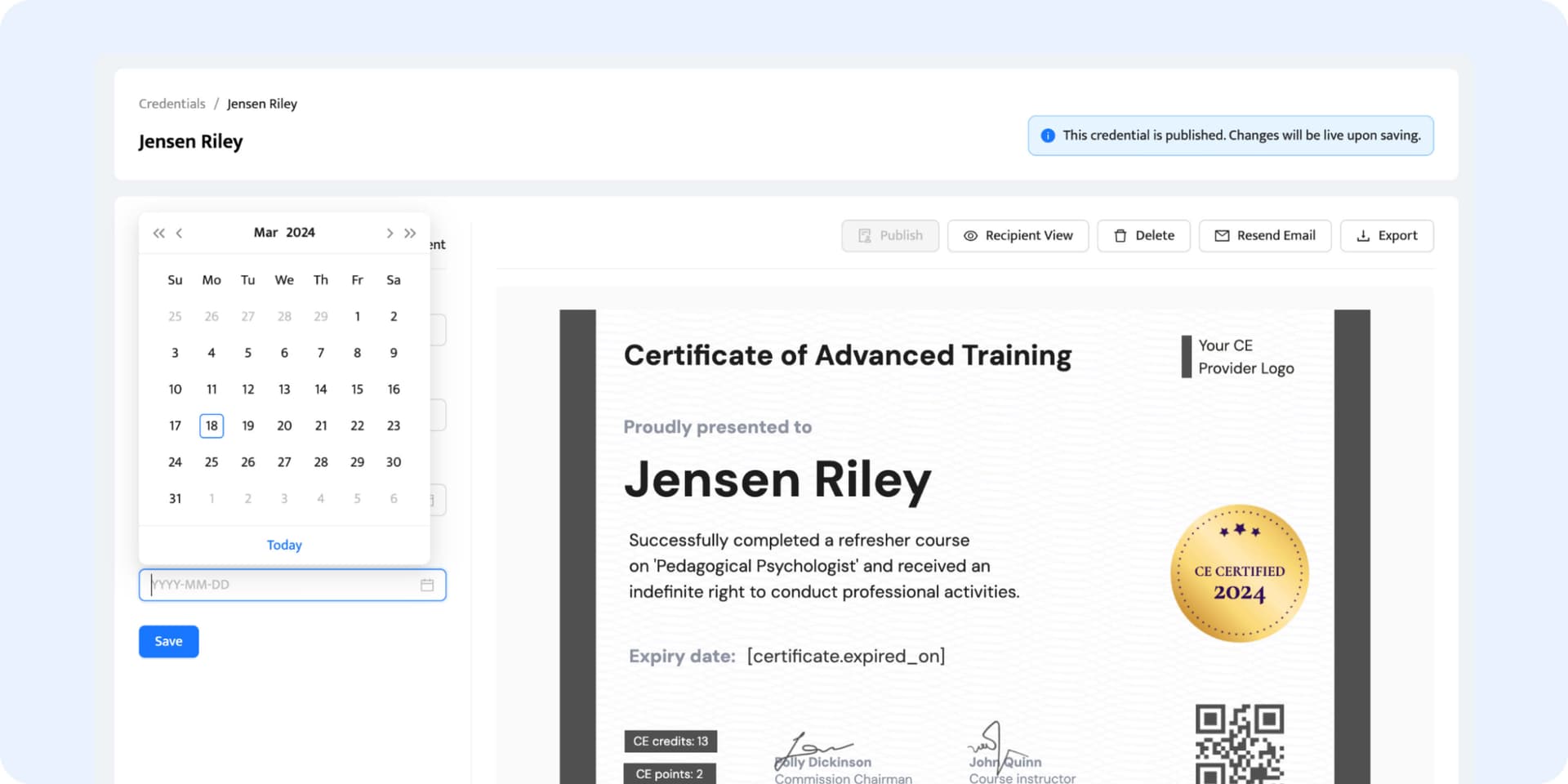Go to previous month in calendar
This screenshot has height=784, width=1568.
tap(179, 234)
